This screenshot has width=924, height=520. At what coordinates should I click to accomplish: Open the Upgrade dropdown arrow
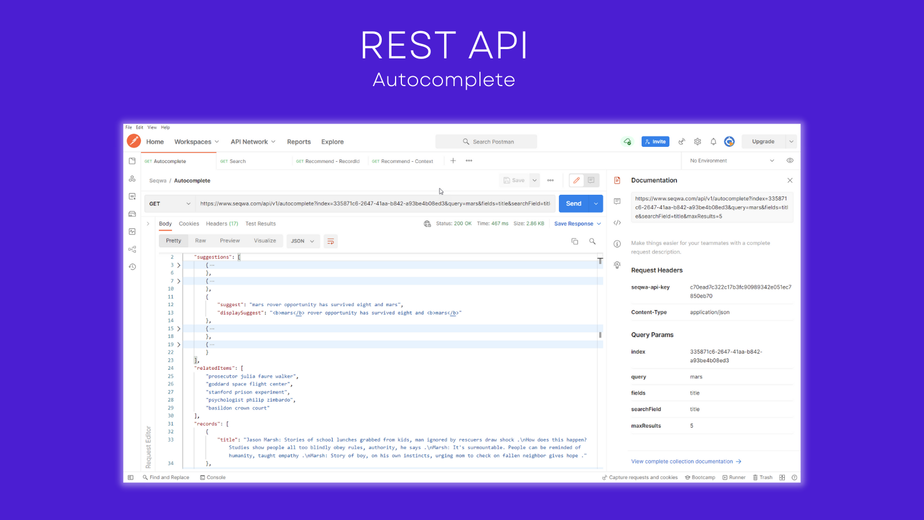(791, 141)
